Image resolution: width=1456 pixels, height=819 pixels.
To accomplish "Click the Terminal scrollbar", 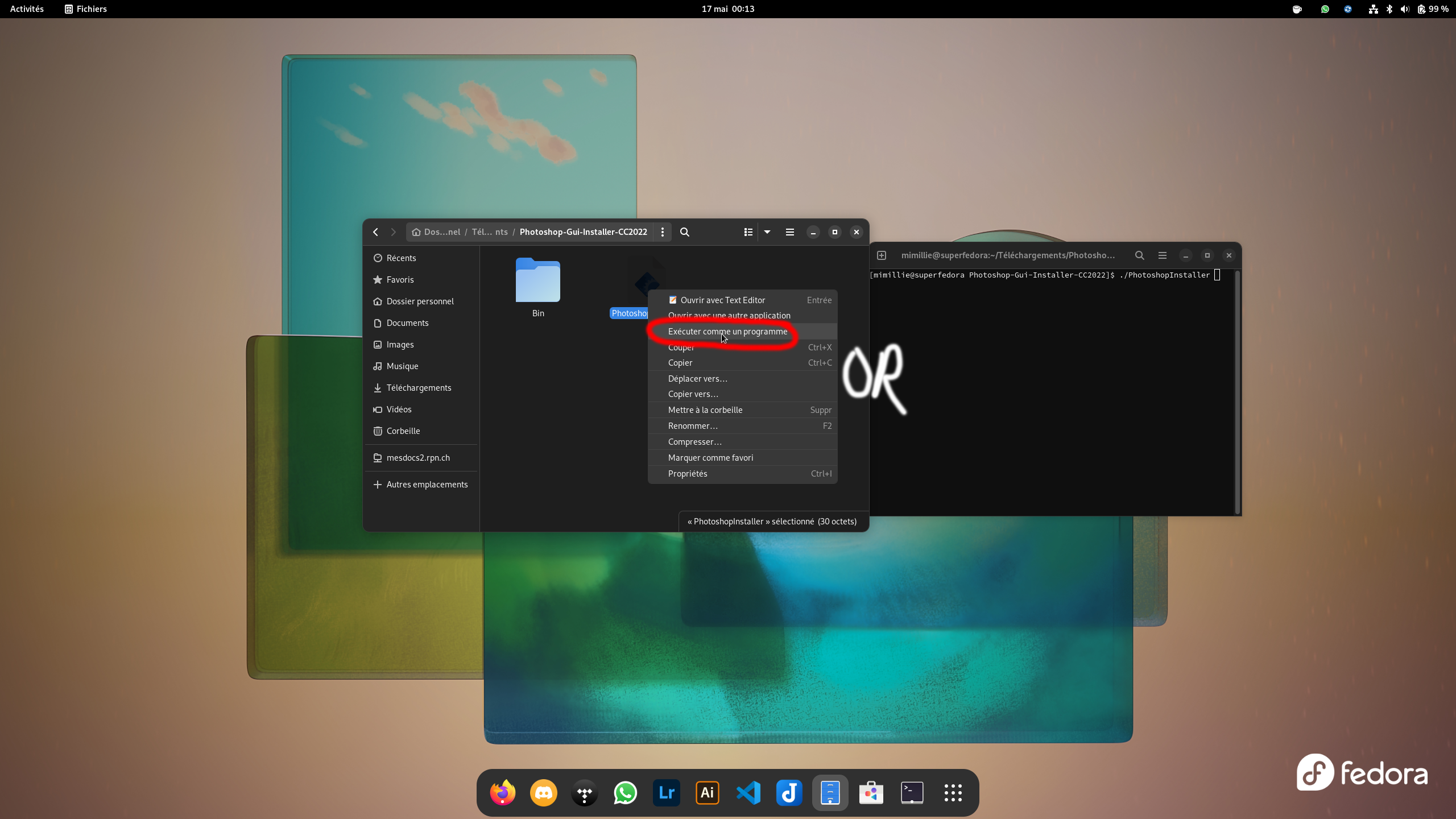I will tap(1237, 392).
